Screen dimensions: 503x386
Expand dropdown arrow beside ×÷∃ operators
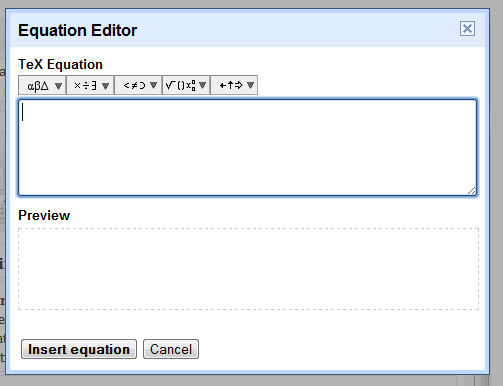point(106,86)
